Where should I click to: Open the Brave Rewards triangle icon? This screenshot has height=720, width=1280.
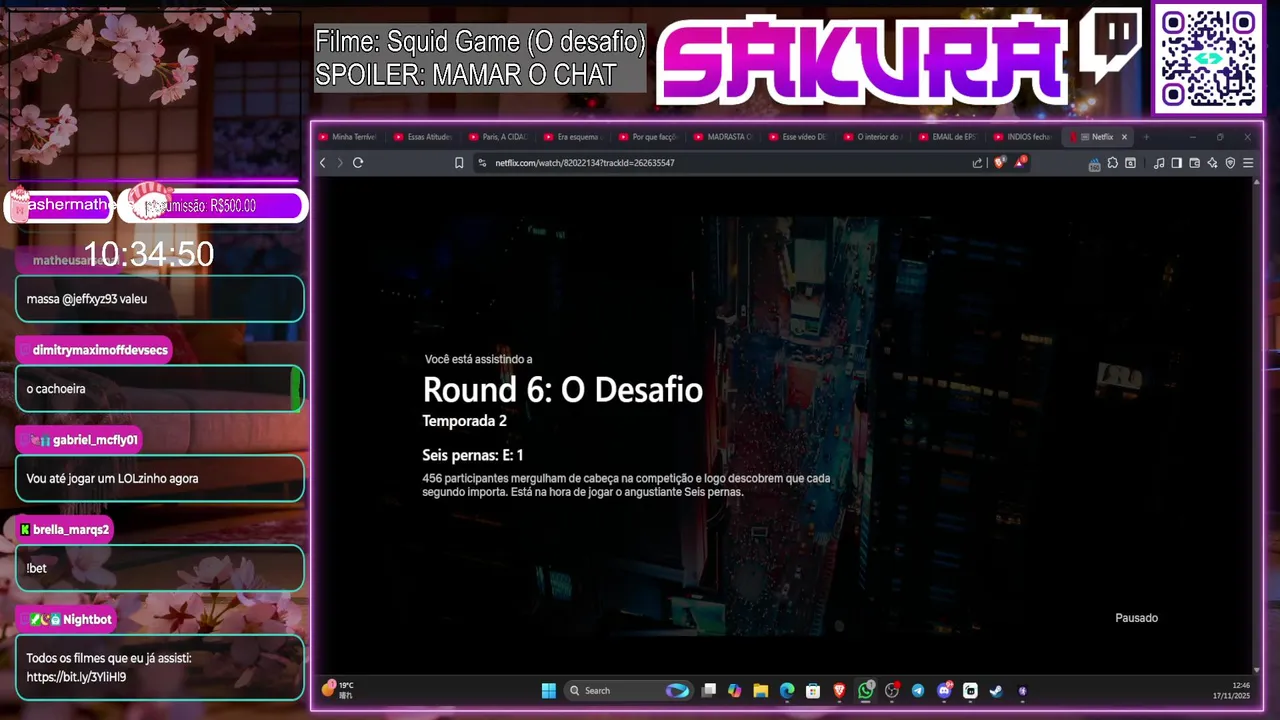(x=1020, y=162)
